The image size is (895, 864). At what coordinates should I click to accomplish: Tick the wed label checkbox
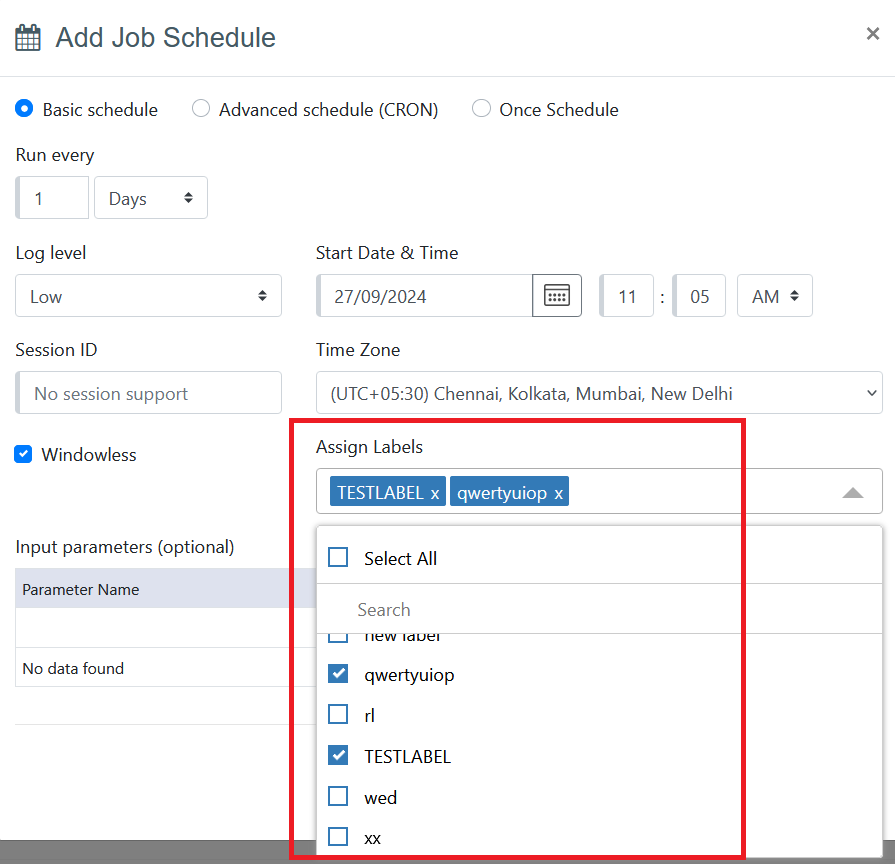tap(338, 797)
